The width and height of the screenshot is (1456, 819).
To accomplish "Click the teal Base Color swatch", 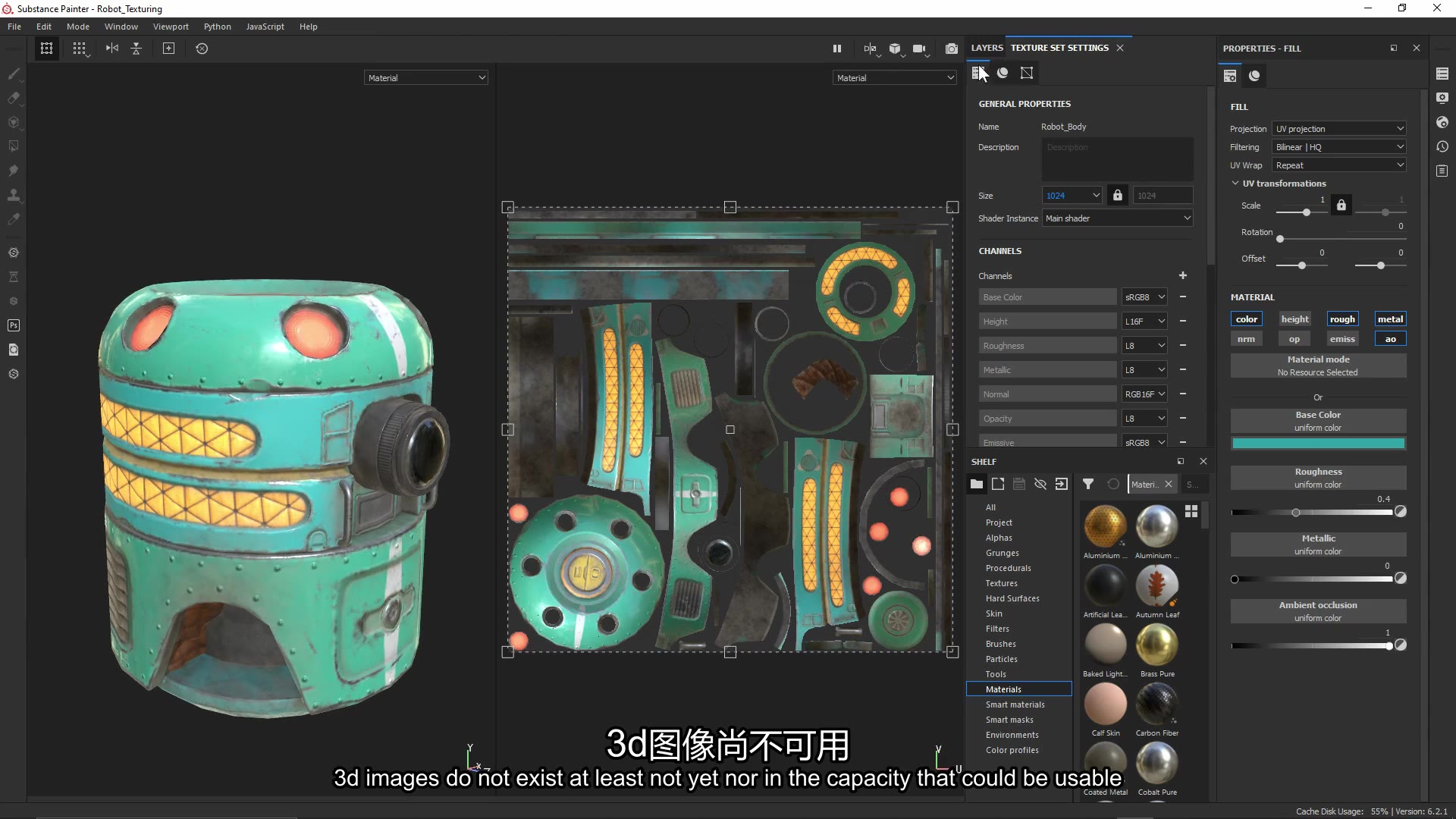I will 1317,444.
